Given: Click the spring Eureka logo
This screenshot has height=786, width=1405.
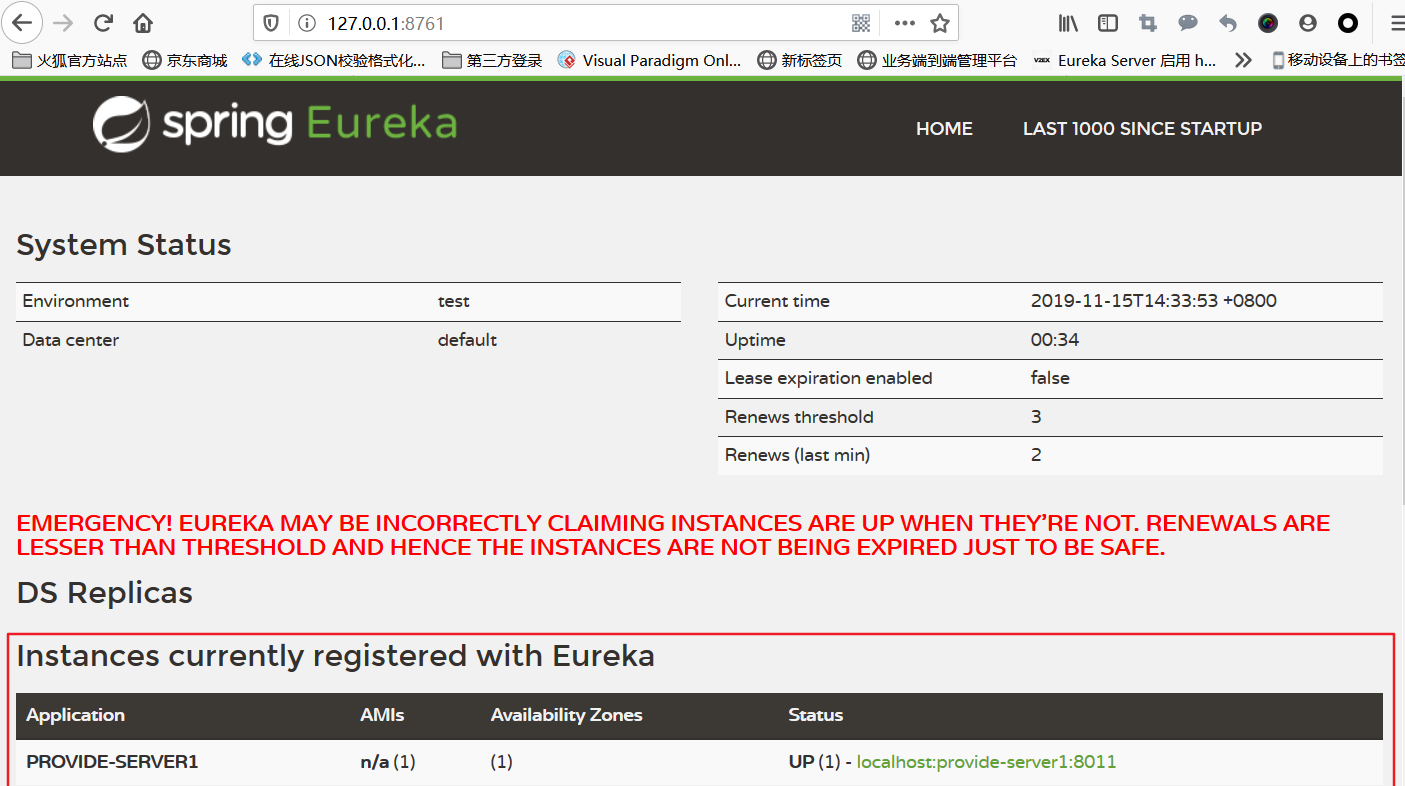Looking at the screenshot, I should pos(275,124).
